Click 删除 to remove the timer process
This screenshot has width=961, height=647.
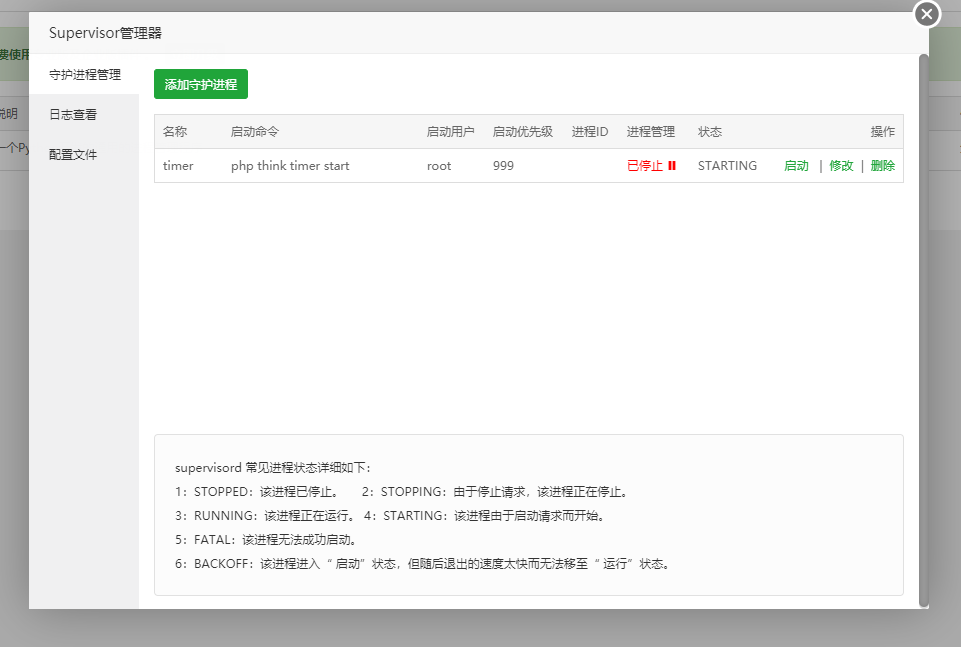pyautogui.click(x=881, y=165)
